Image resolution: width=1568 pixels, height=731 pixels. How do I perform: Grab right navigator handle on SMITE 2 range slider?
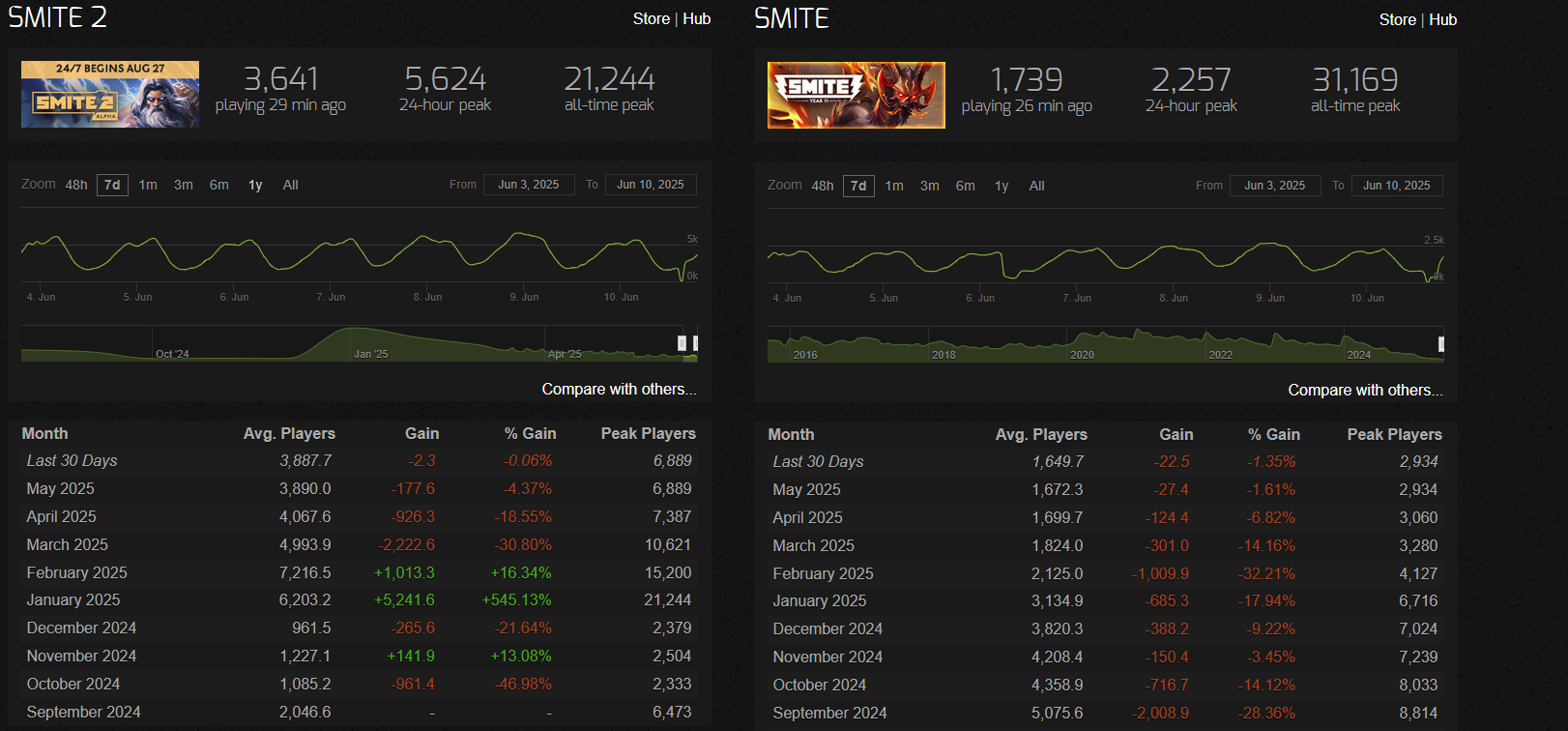pyautogui.click(x=695, y=343)
